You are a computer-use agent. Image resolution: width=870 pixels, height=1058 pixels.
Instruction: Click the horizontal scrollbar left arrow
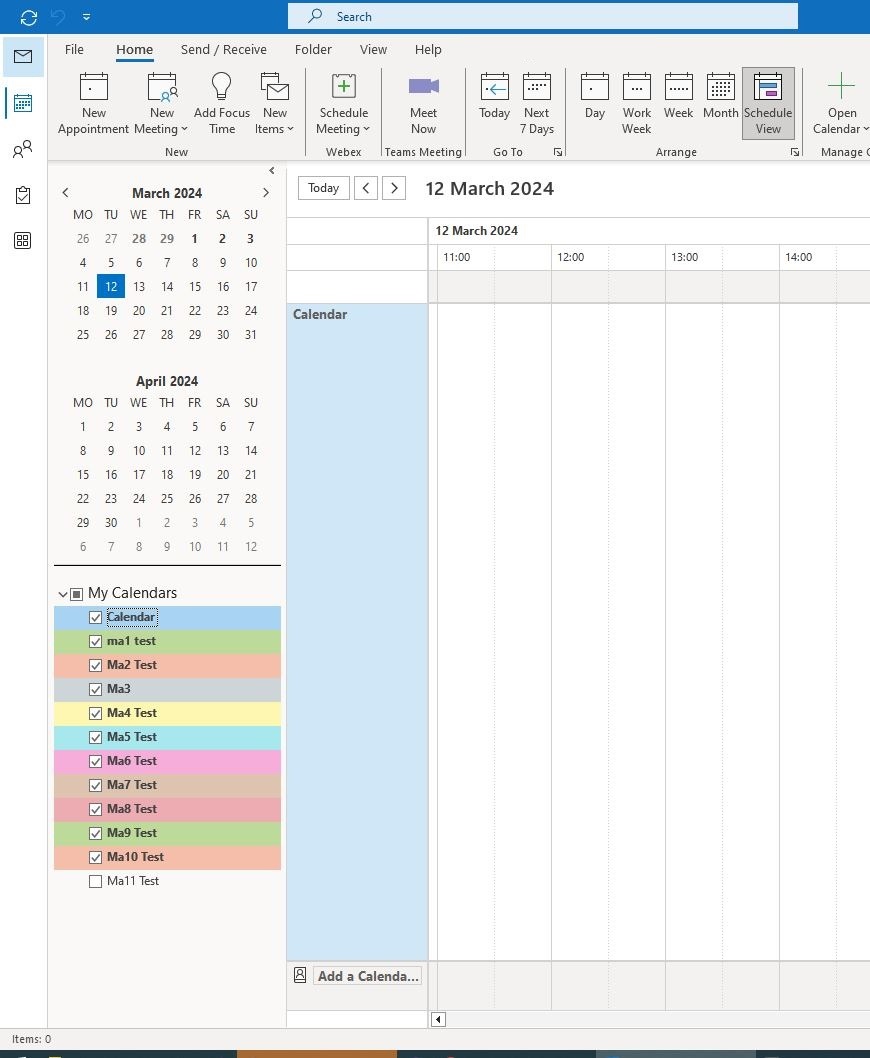[x=438, y=1020]
